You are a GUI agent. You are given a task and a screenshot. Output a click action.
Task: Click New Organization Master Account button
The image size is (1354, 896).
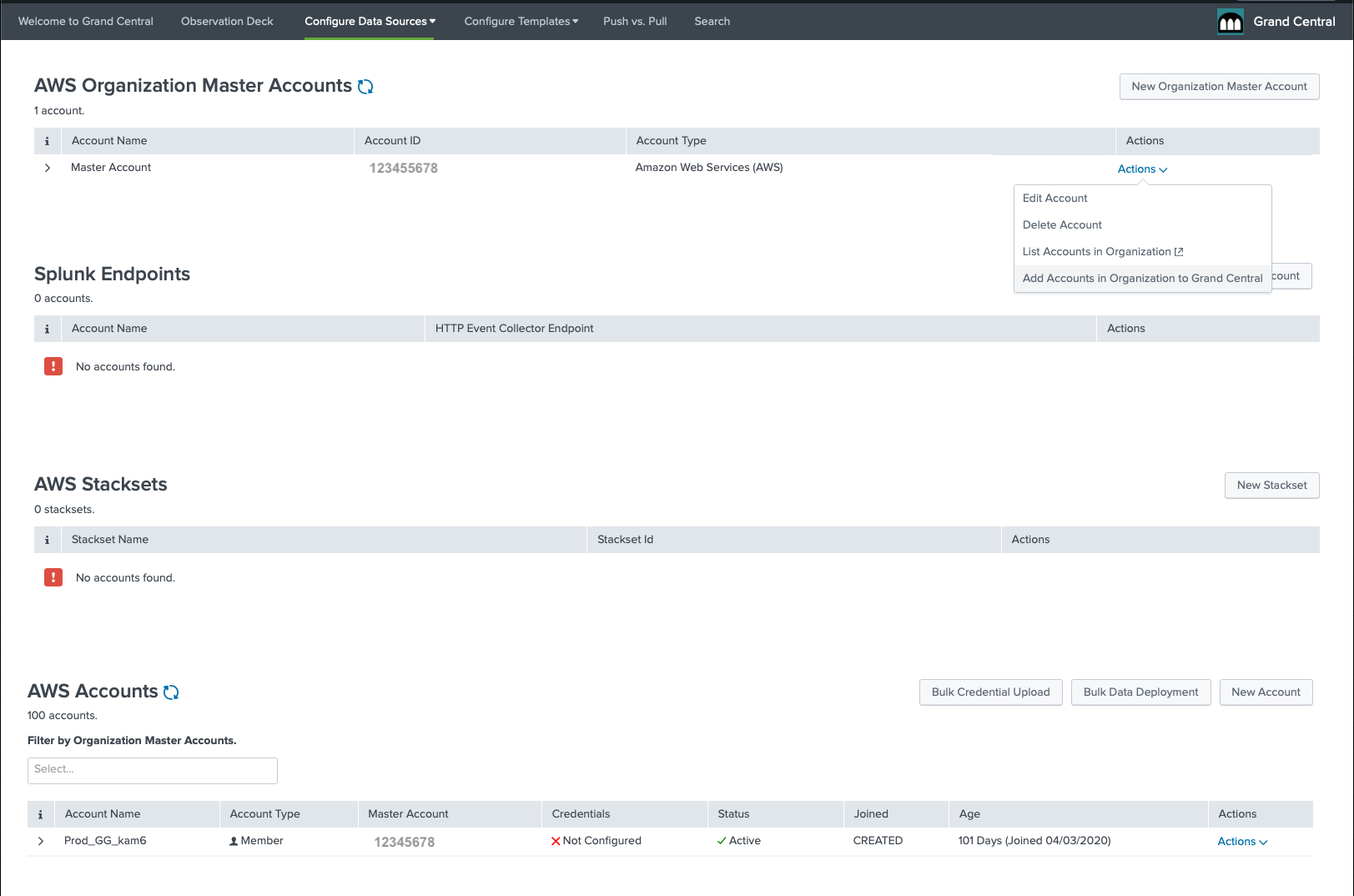click(x=1219, y=87)
